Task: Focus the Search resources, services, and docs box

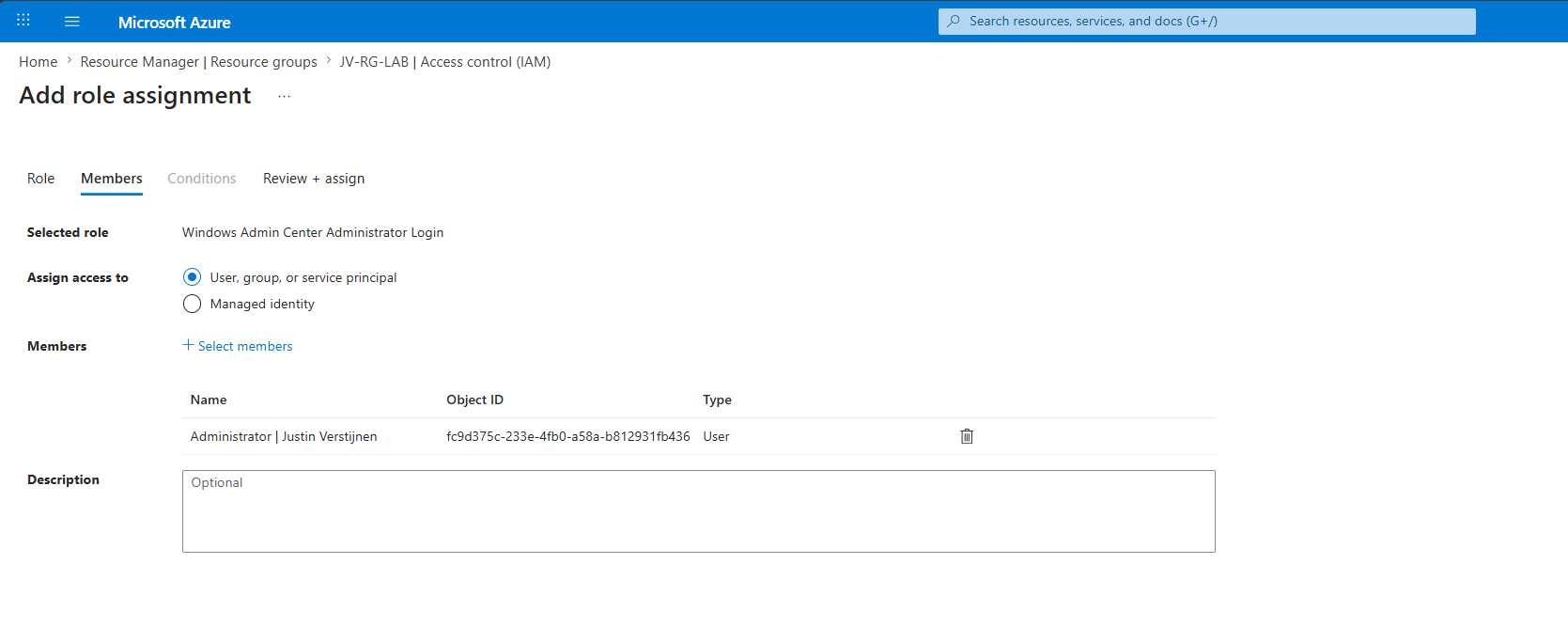Action: tap(1206, 21)
